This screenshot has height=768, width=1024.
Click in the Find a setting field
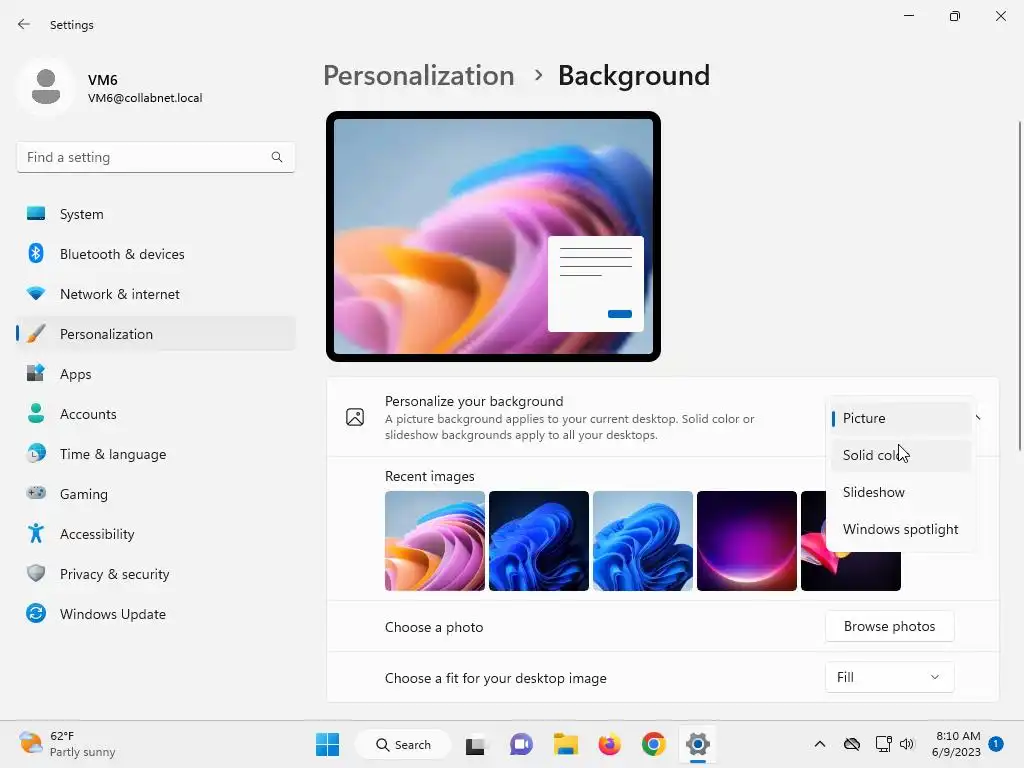tap(155, 157)
